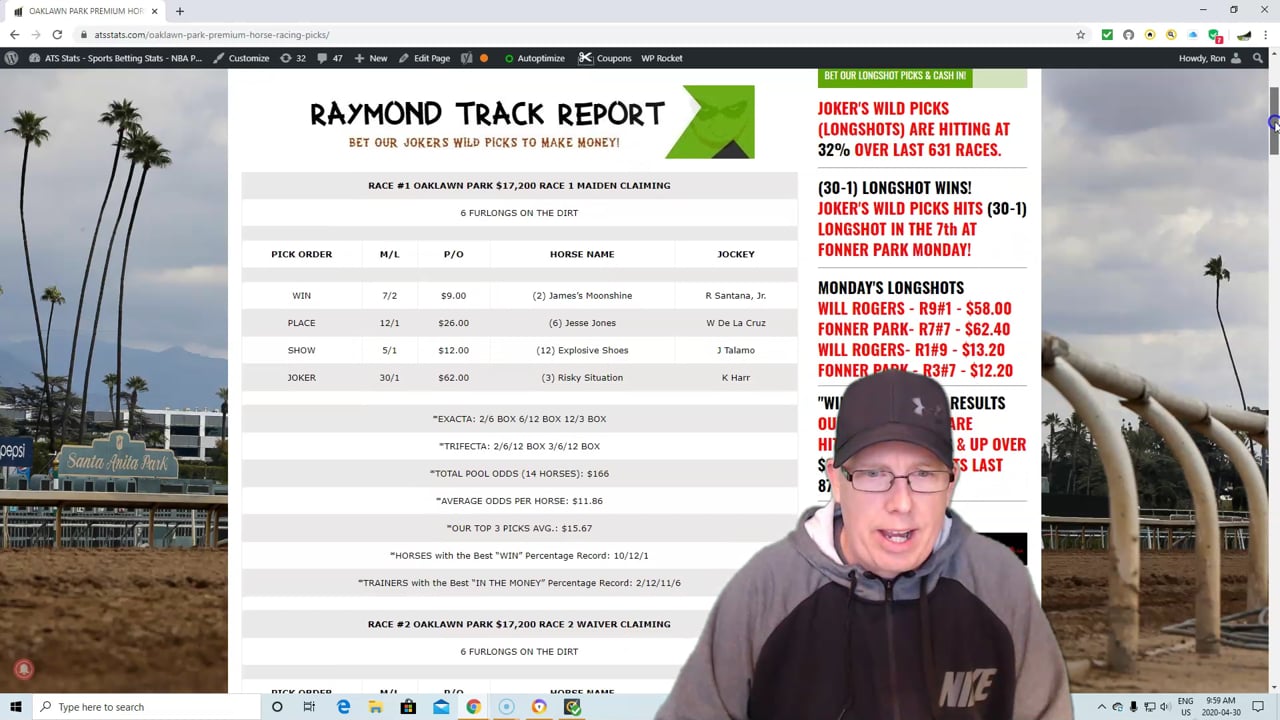This screenshot has width=1280, height=720.
Task: Show hidden system tray icons
Action: pos(1101,707)
